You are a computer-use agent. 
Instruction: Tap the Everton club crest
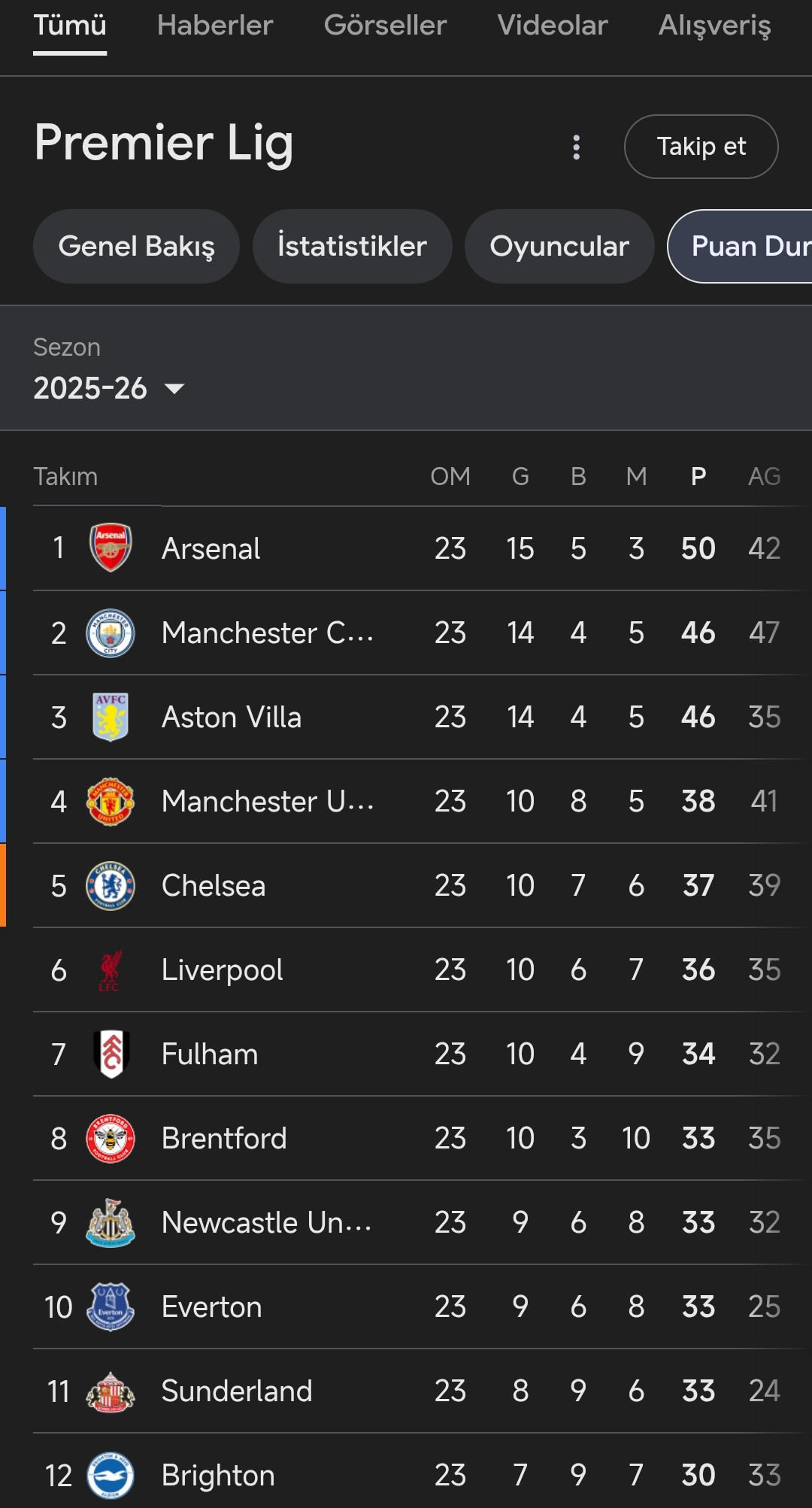111,1307
